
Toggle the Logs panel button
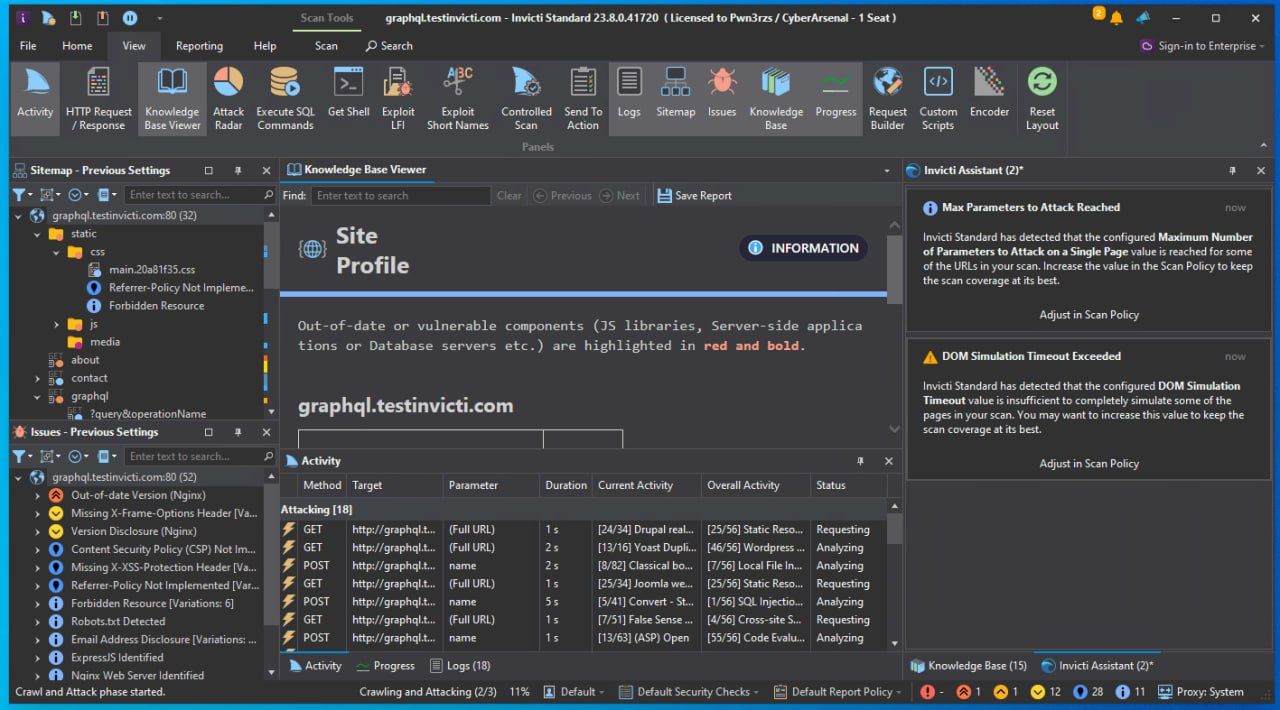coord(629,98)
